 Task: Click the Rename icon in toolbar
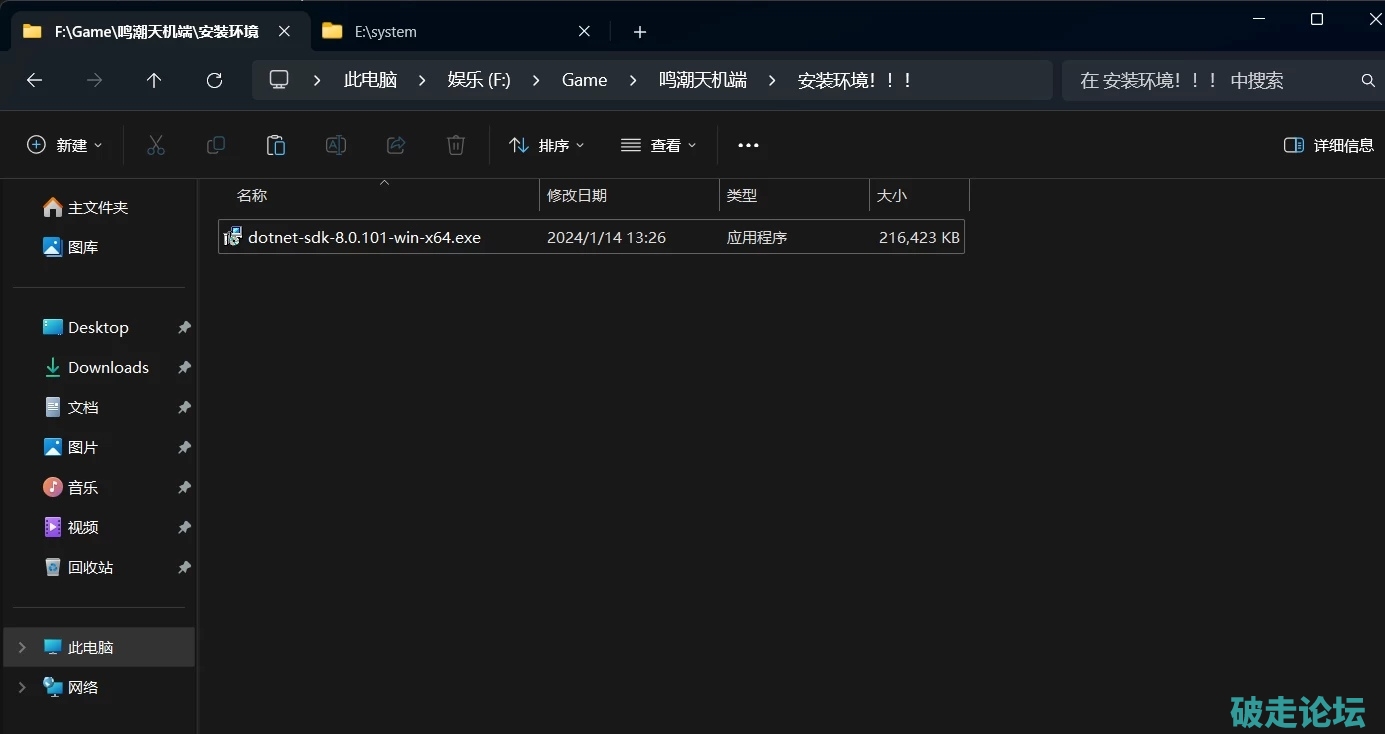336,145
